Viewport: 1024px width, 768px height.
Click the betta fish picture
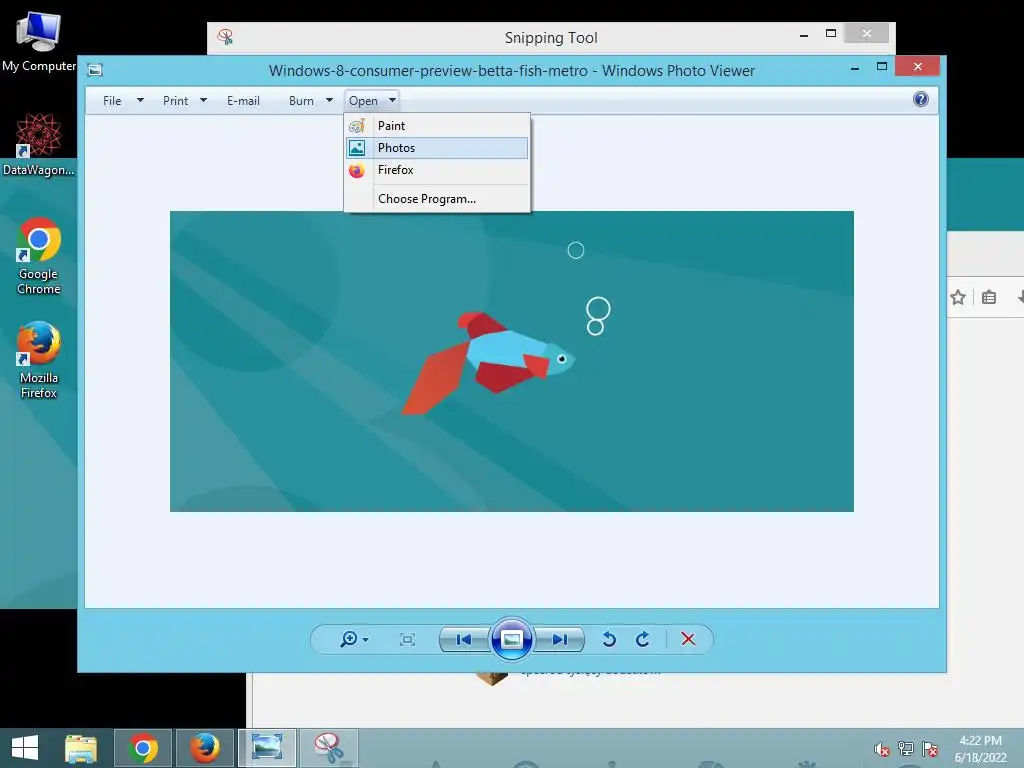coord(511,361)
